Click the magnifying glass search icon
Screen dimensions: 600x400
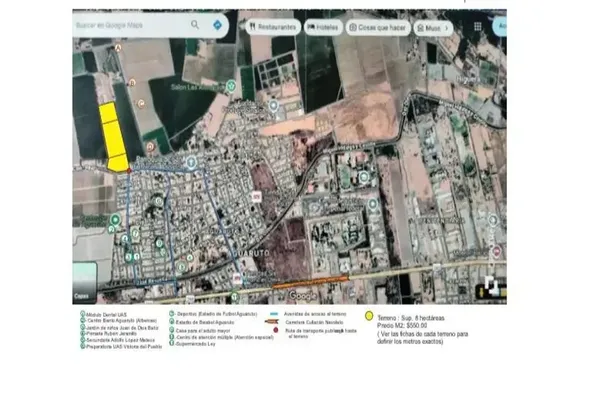[x=195, y=22]
